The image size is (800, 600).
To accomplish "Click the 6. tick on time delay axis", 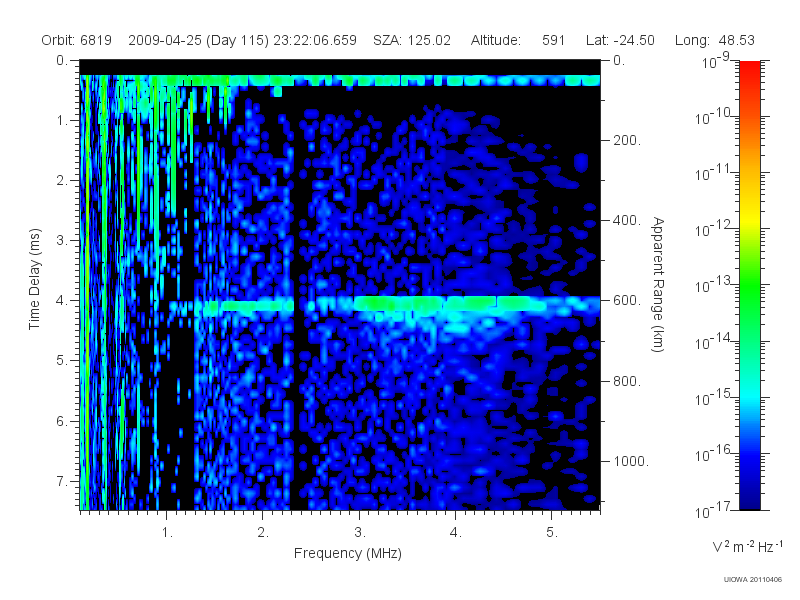I will click(62, 421).
